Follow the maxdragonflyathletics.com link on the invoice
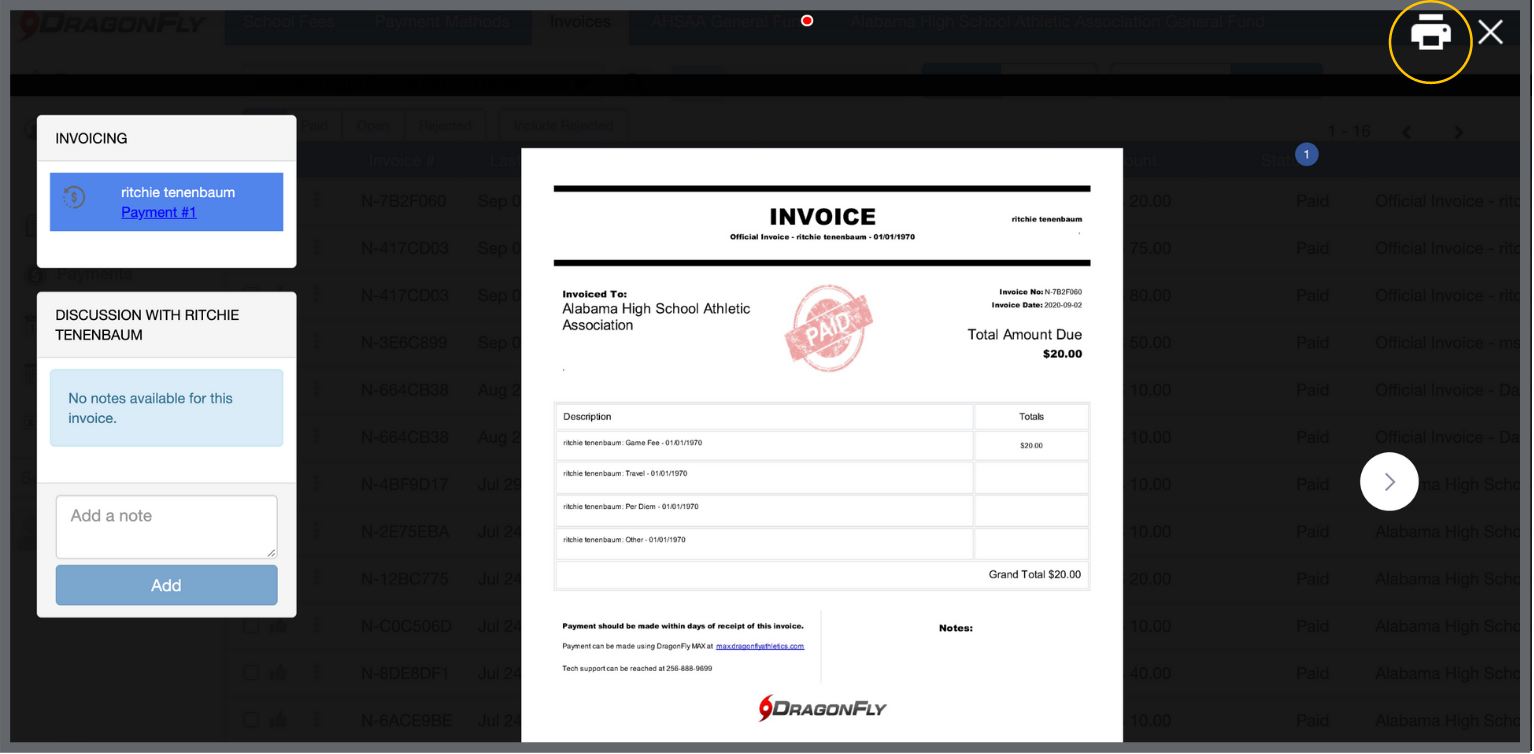The image size is (1534, 754). 760,646
